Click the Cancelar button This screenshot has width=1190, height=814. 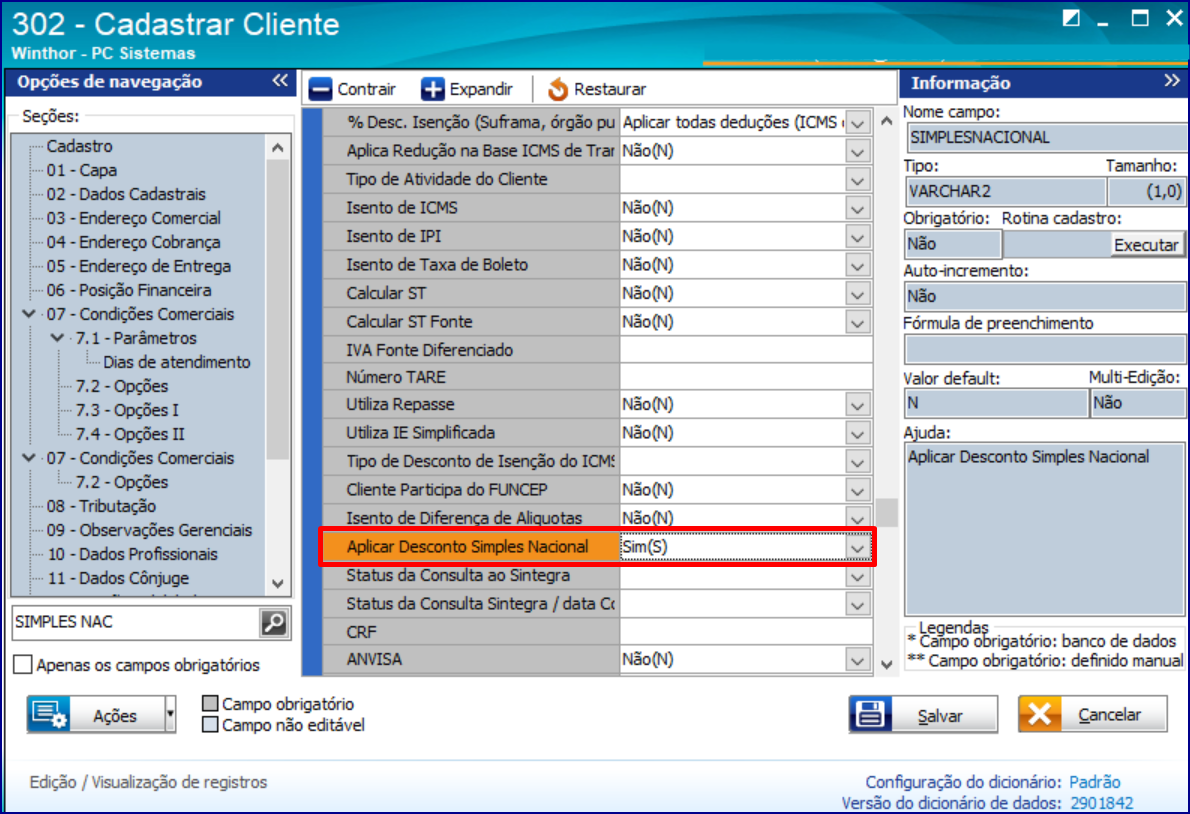coord(1093,715)
